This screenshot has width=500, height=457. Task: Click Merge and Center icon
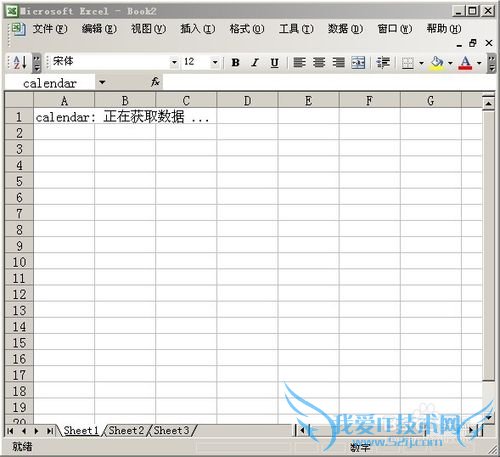[x=358, y=62]
